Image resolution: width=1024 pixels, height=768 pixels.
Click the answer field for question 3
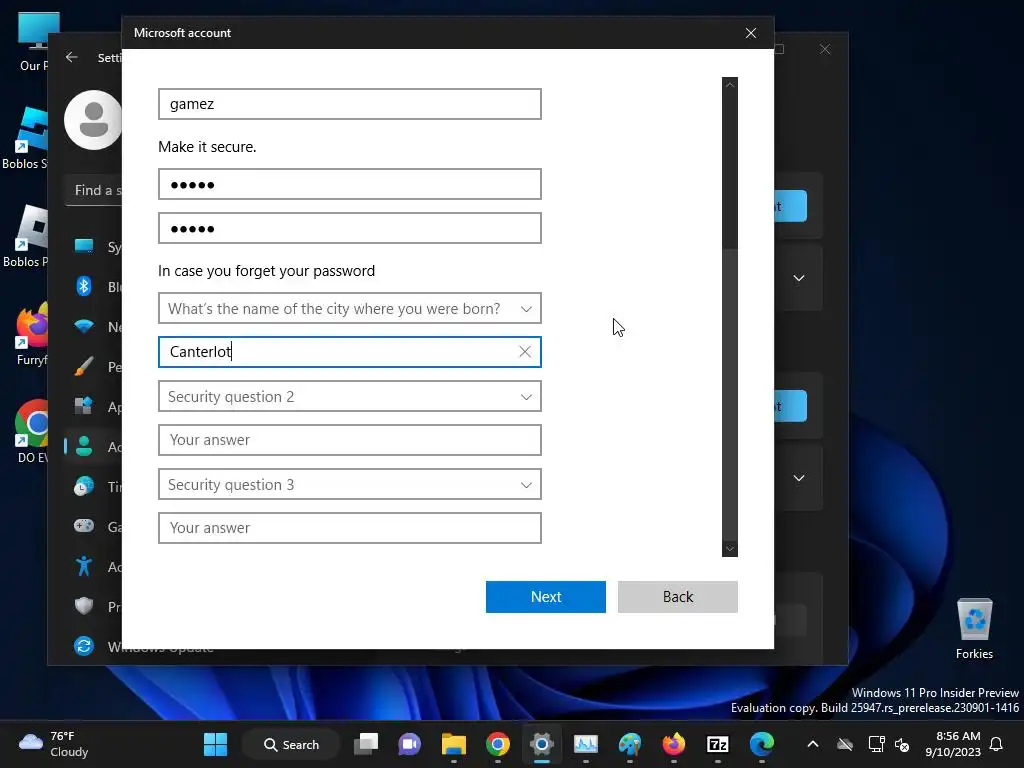[x=349, y=528]
